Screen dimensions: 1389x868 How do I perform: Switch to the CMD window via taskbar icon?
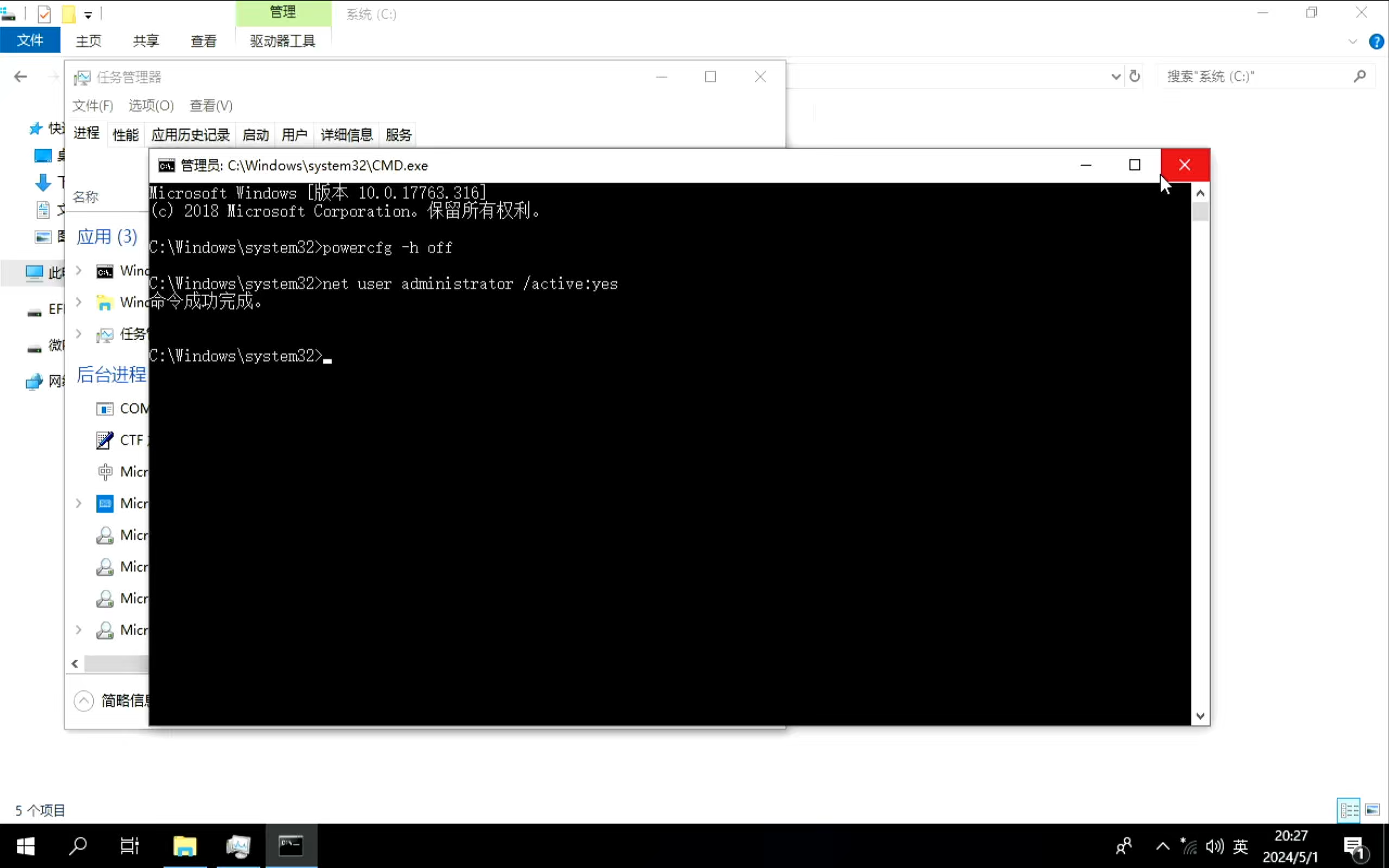[x=291, y=846]
